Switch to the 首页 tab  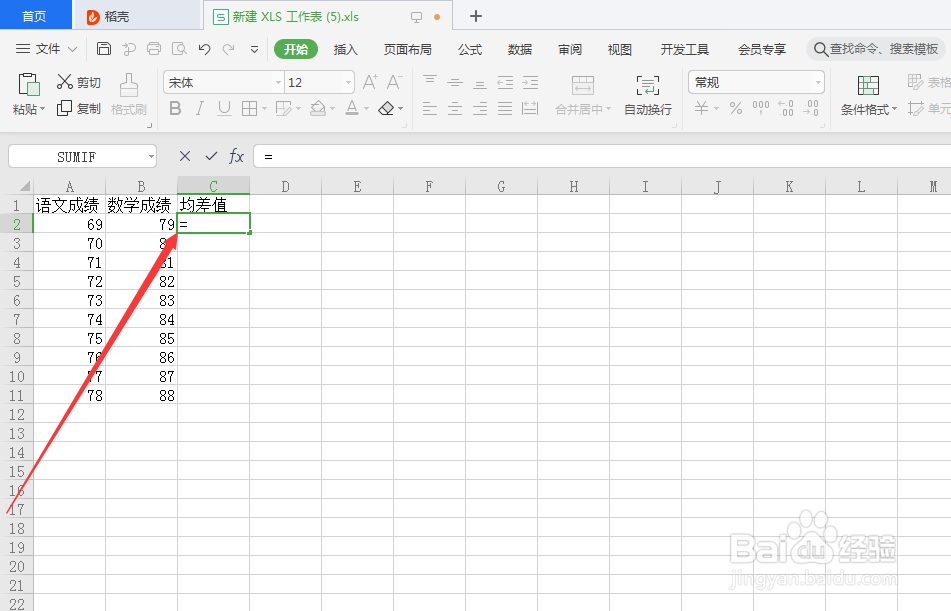[x=34, y=16]
